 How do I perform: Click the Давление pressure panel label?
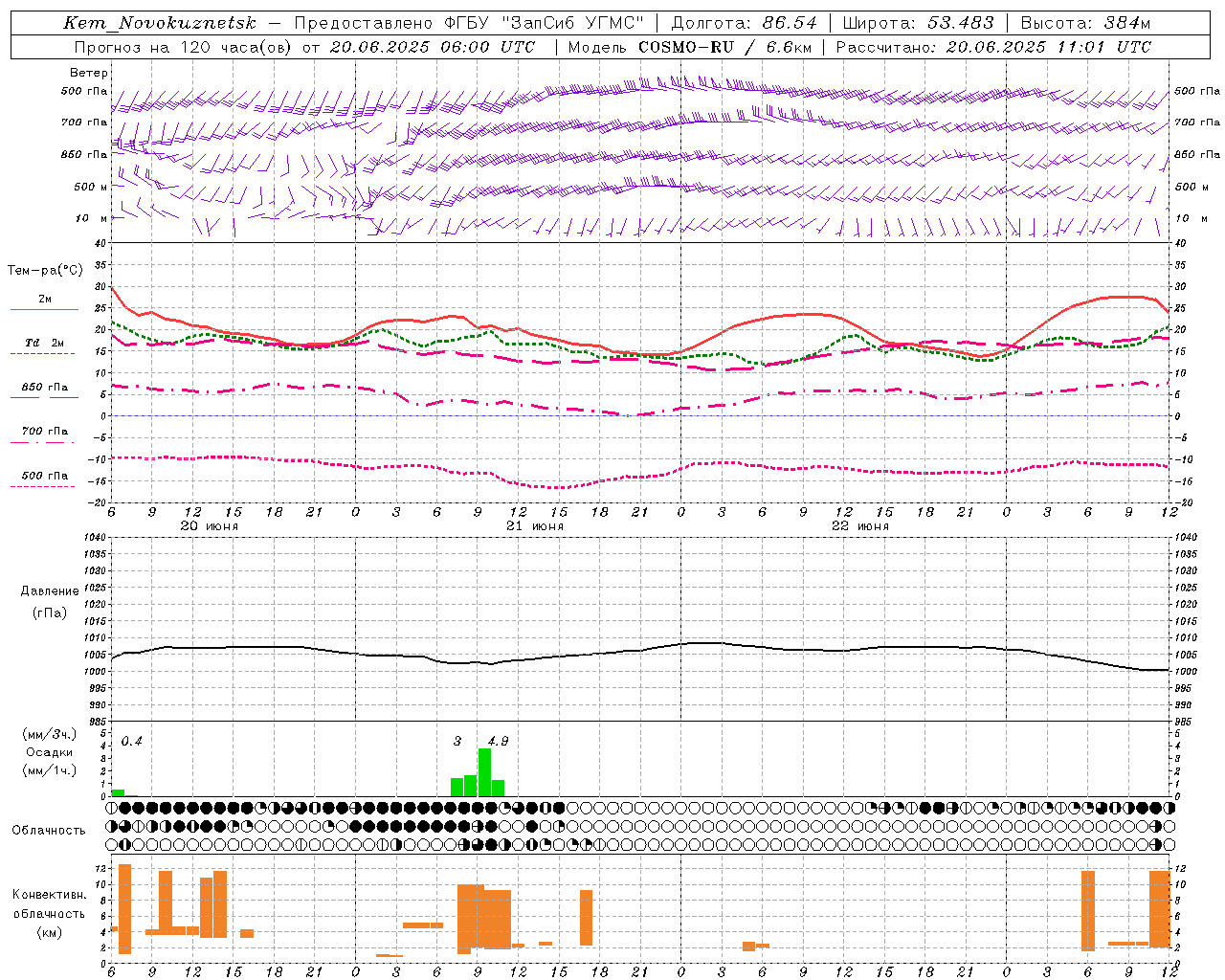pyautogui.click(x=50, y=591)
